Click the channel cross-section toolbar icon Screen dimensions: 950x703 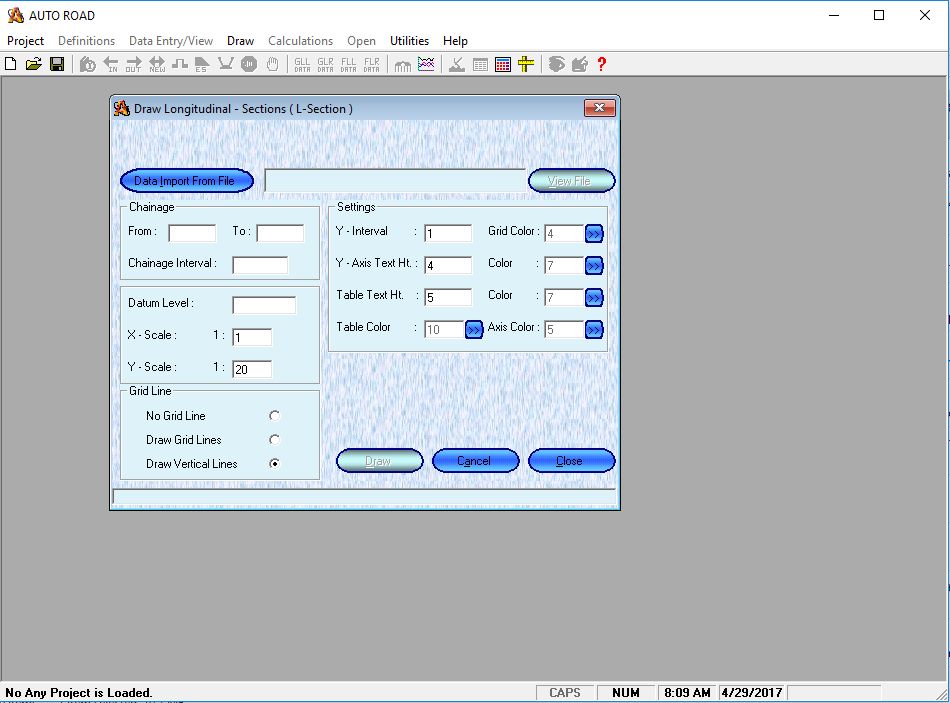(x=225, y=64)
